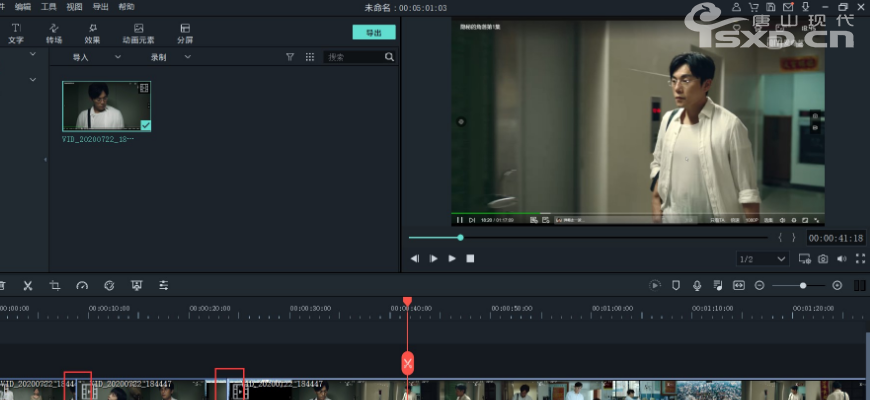The height and width of the screenshot is (400, 870).
Task: Zoom out timeline with minus icon
Action: click(x=760, y=285)
